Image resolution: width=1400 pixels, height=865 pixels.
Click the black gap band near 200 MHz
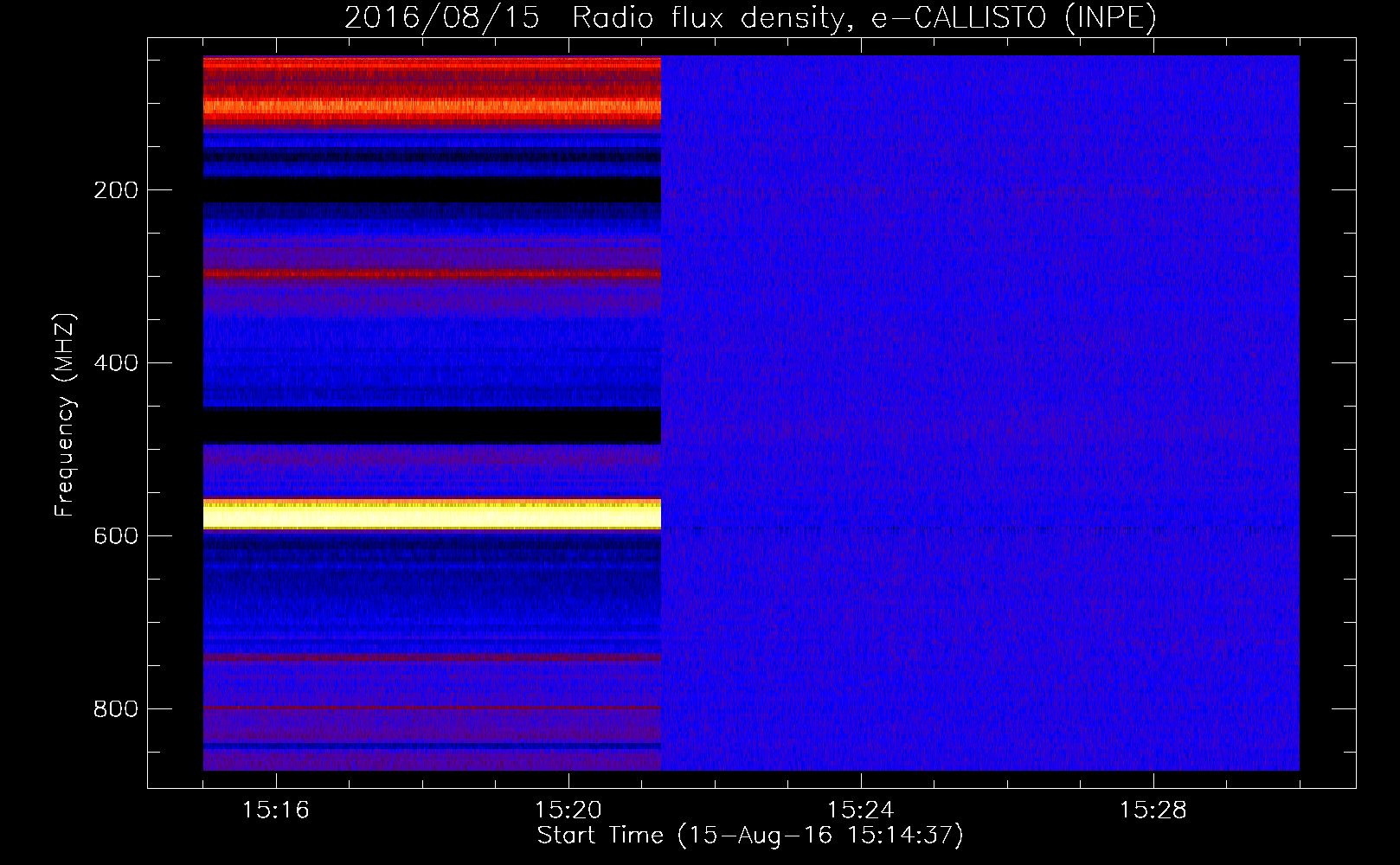pyautogui.click(x=432, y=189)
